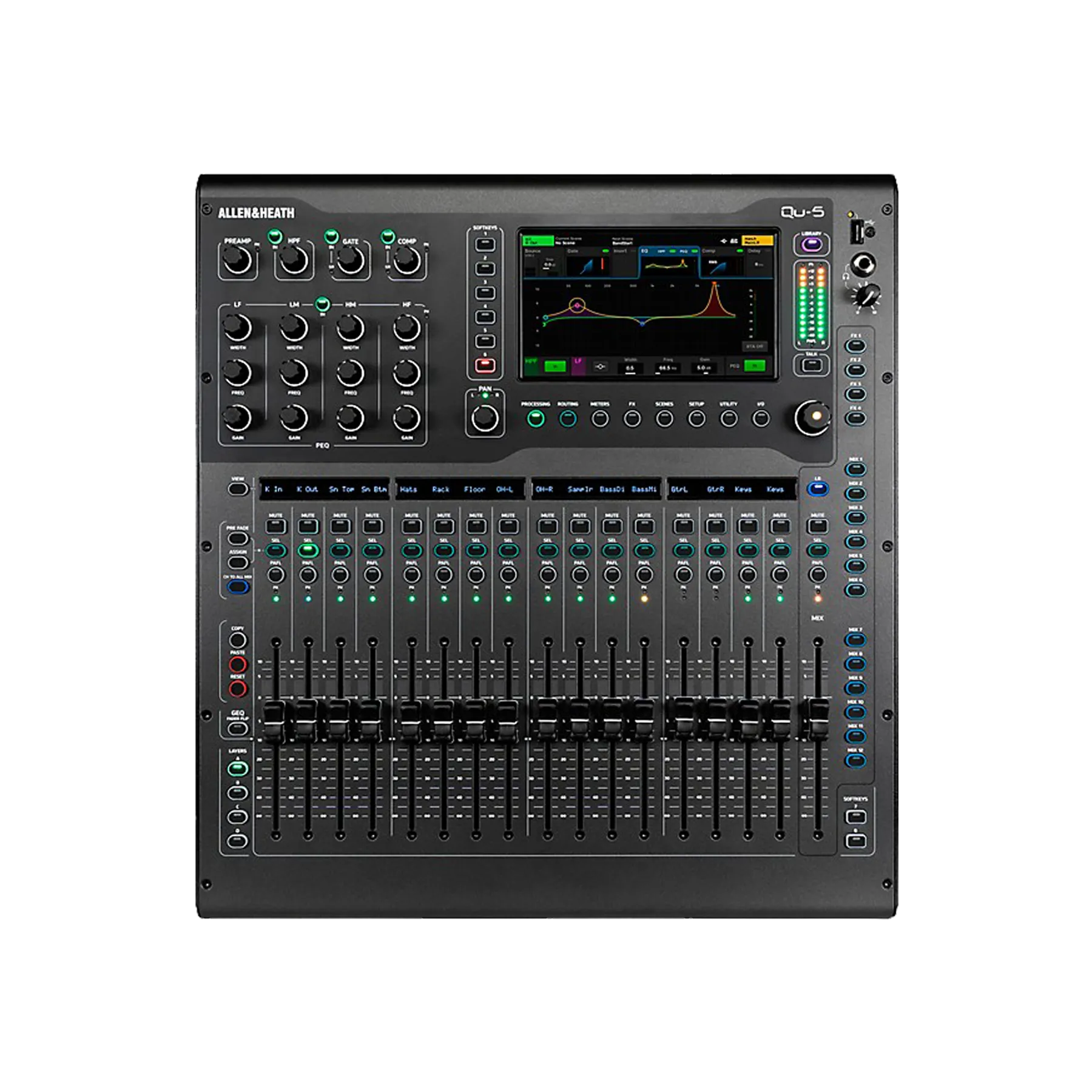1092x1092 pixels.
Task: Toggle Sel on the GtrL channel
Action: coord(684,550)
